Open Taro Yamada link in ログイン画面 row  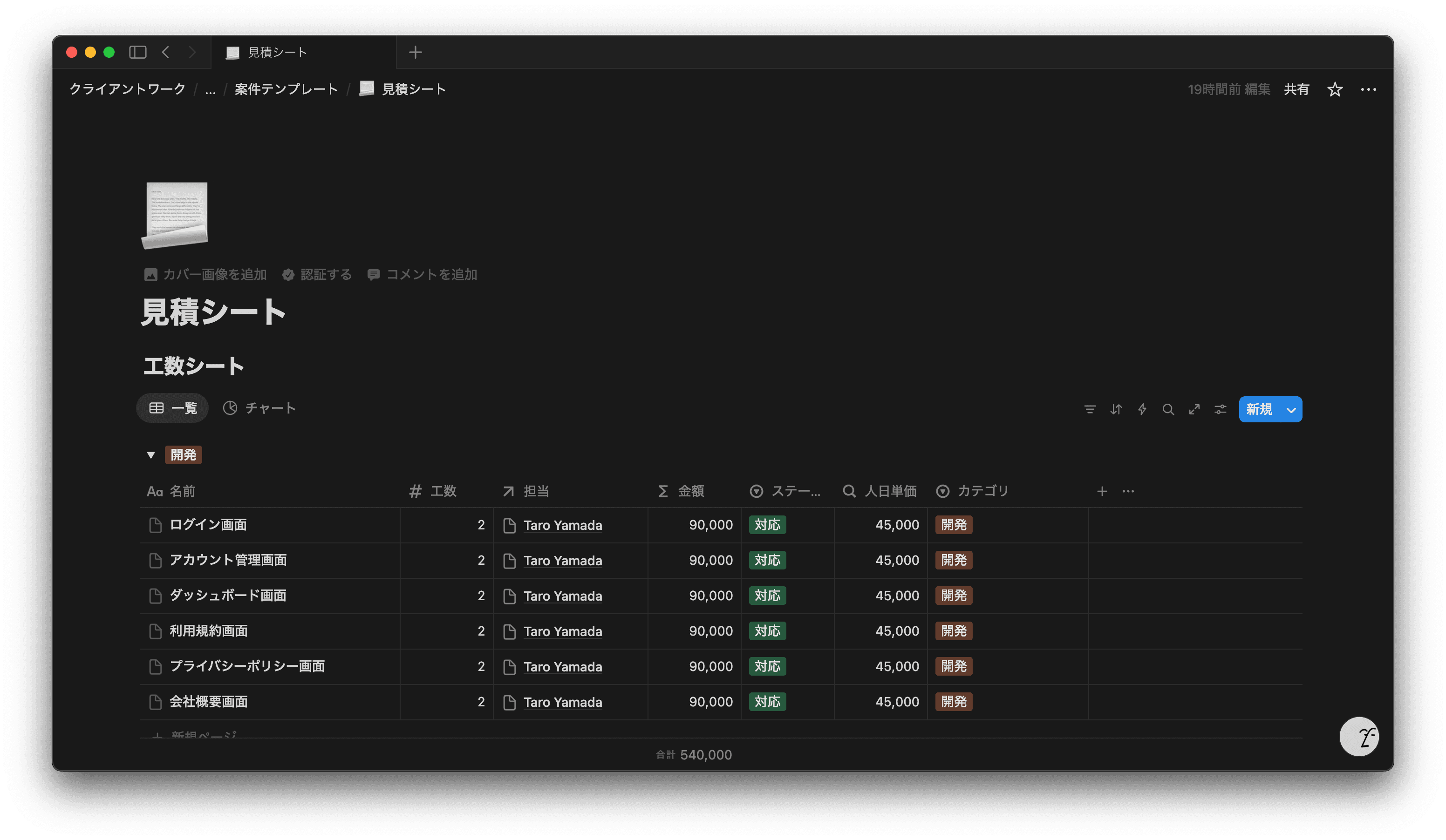(x=562, y=525)
